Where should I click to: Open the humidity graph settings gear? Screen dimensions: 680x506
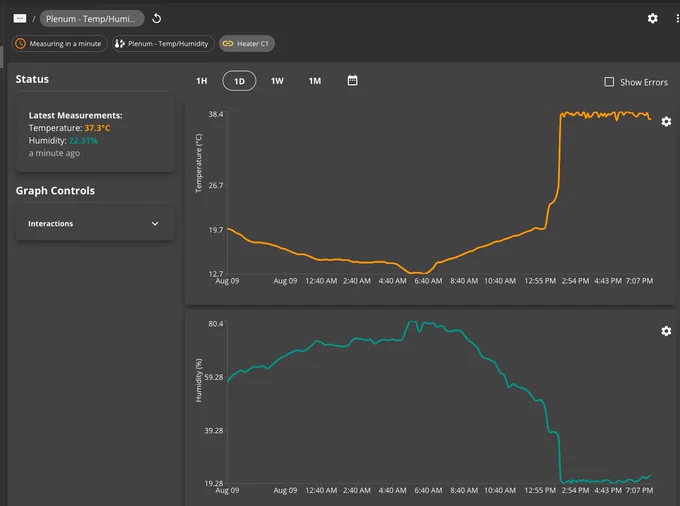coord(666,331)
